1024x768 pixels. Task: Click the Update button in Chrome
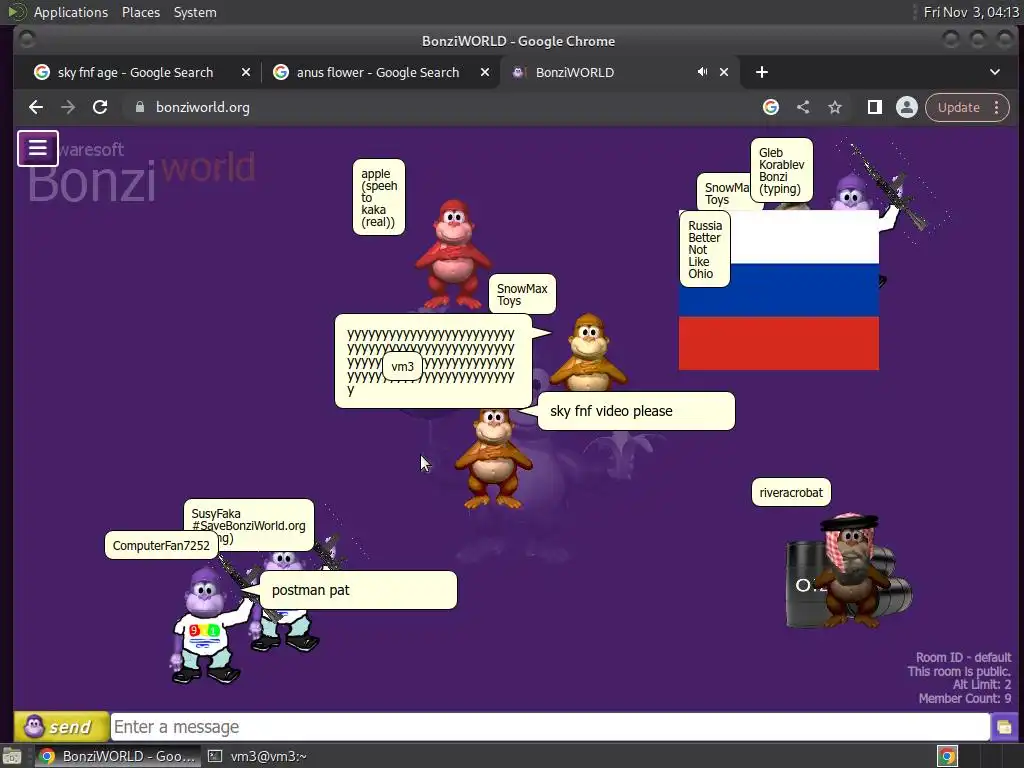click(959, 107)
